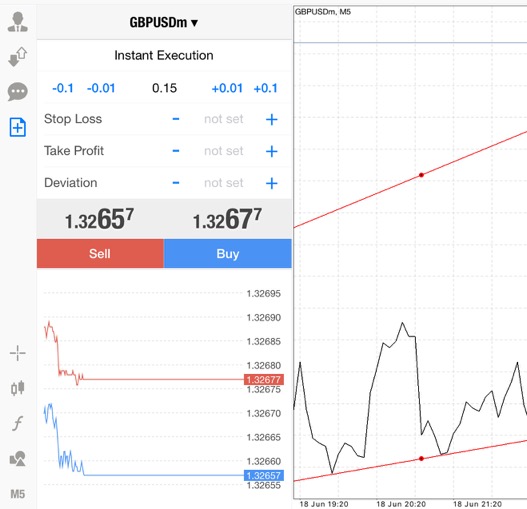Screen dimensions: 527x509
Task: Open the indicators function icon
Action: [x=17, y=423]
